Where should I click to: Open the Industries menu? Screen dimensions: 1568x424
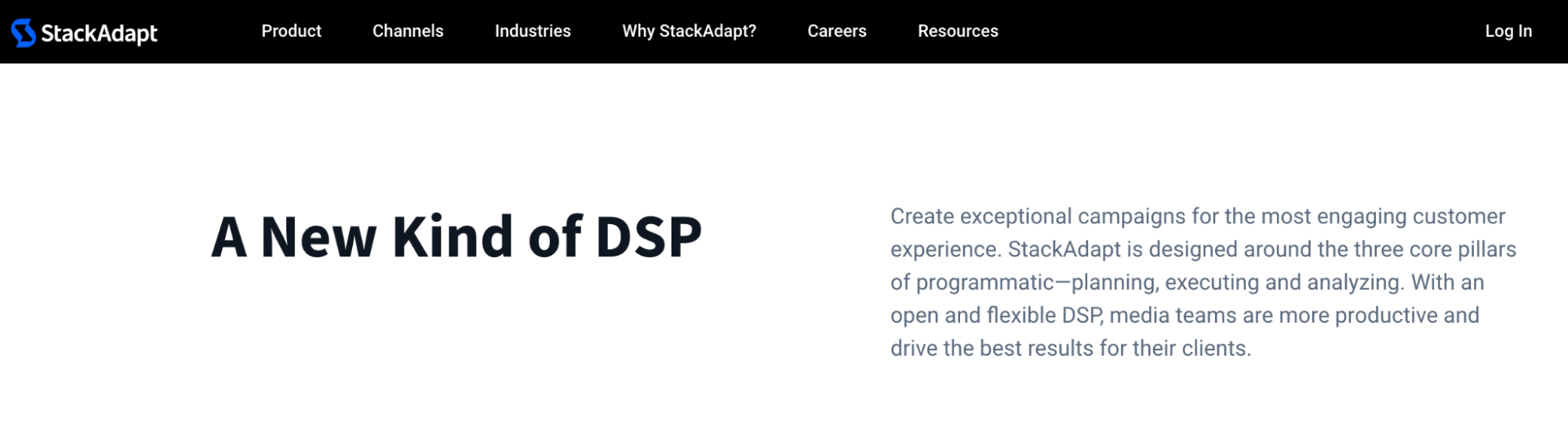coord(533,31)
